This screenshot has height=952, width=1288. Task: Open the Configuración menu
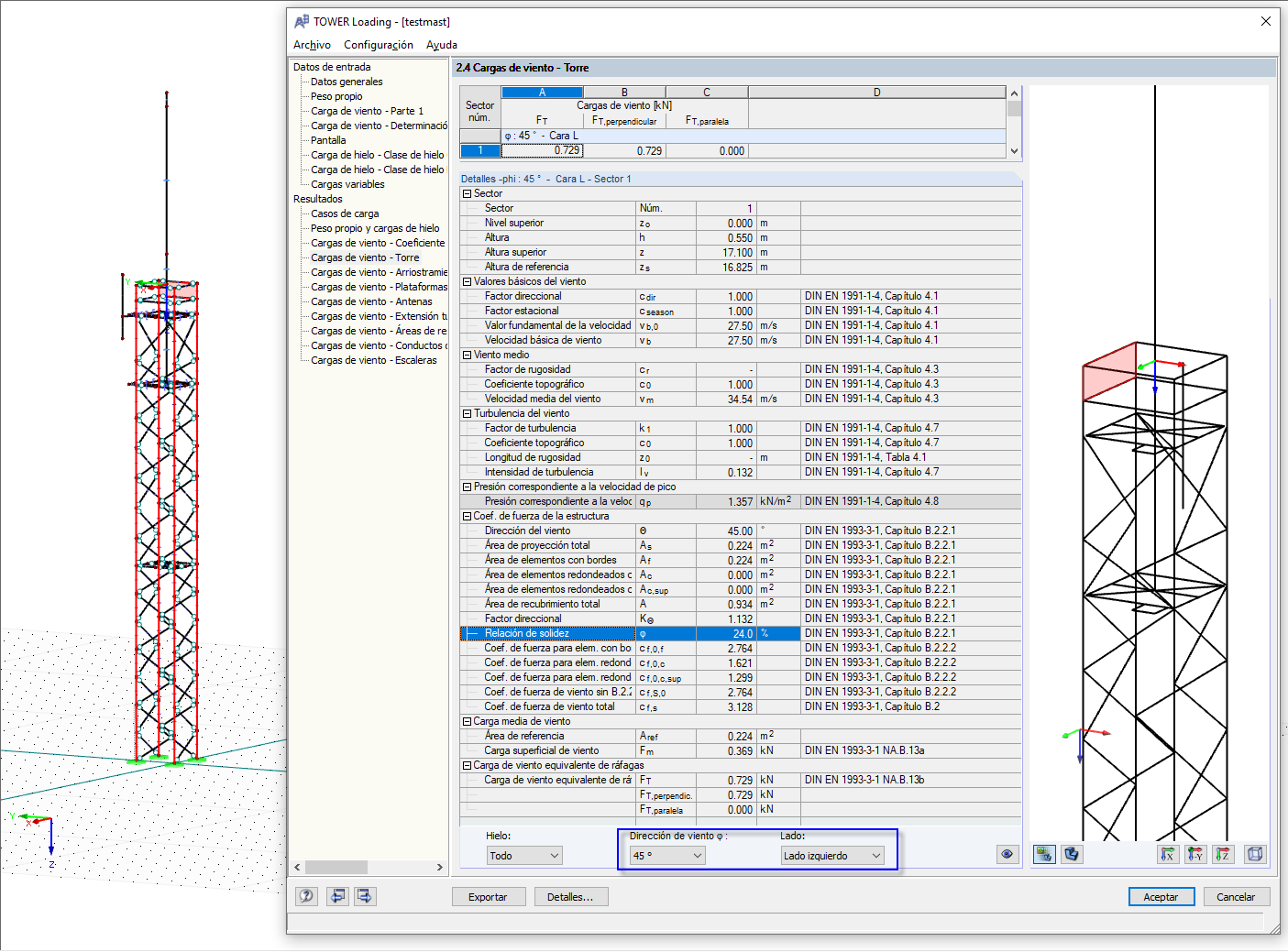click(378, 44)
